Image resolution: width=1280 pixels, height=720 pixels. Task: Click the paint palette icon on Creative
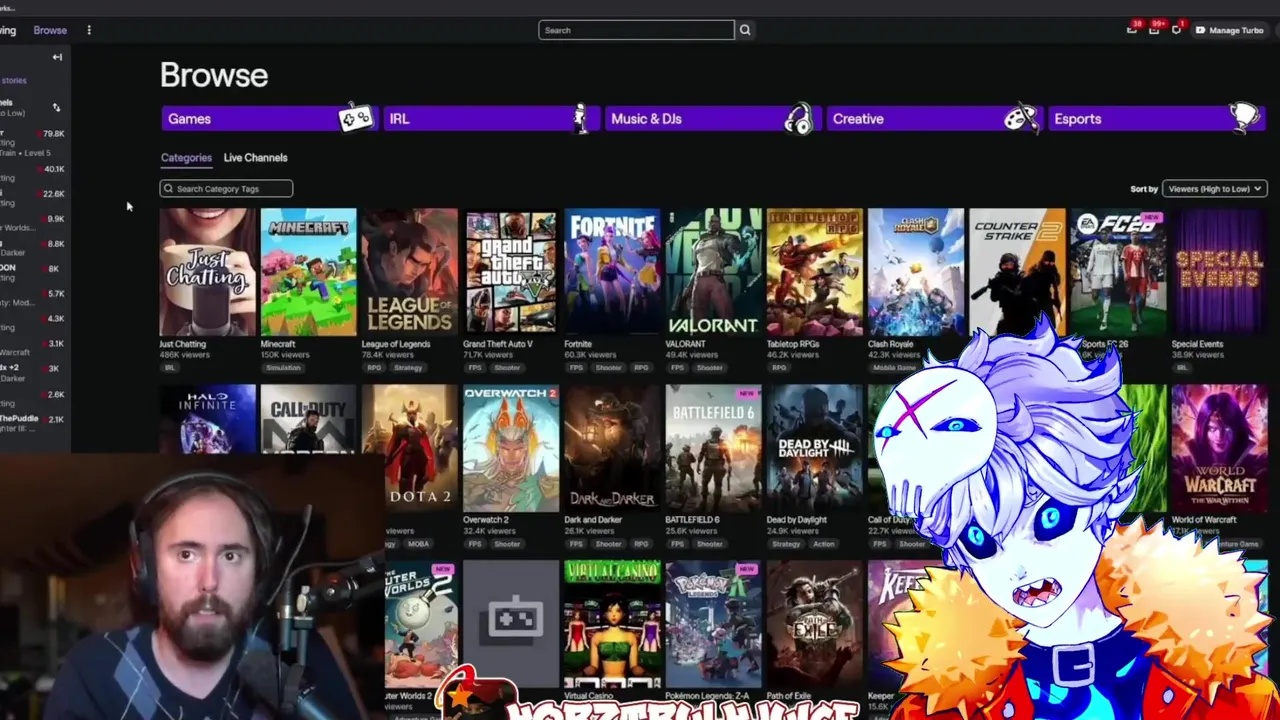(x=1020, y=118)
